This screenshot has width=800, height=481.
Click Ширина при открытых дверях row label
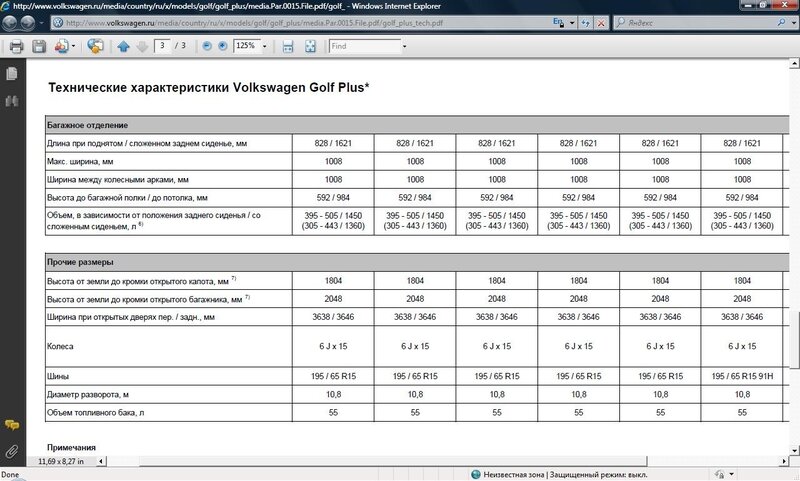[x=131, y=317]
